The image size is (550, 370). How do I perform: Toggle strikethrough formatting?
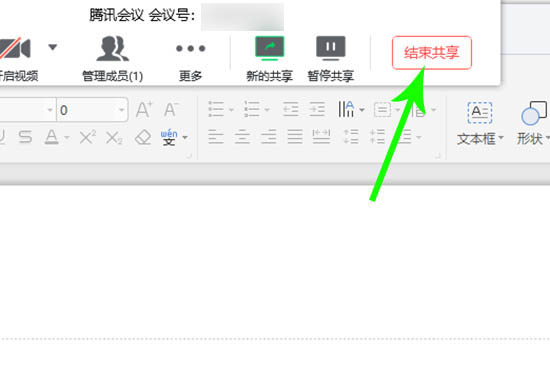25,137
